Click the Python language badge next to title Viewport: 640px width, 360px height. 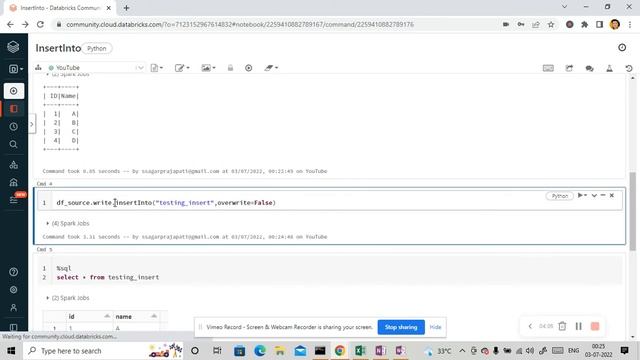pyautogui.click(x=97, y=48)
